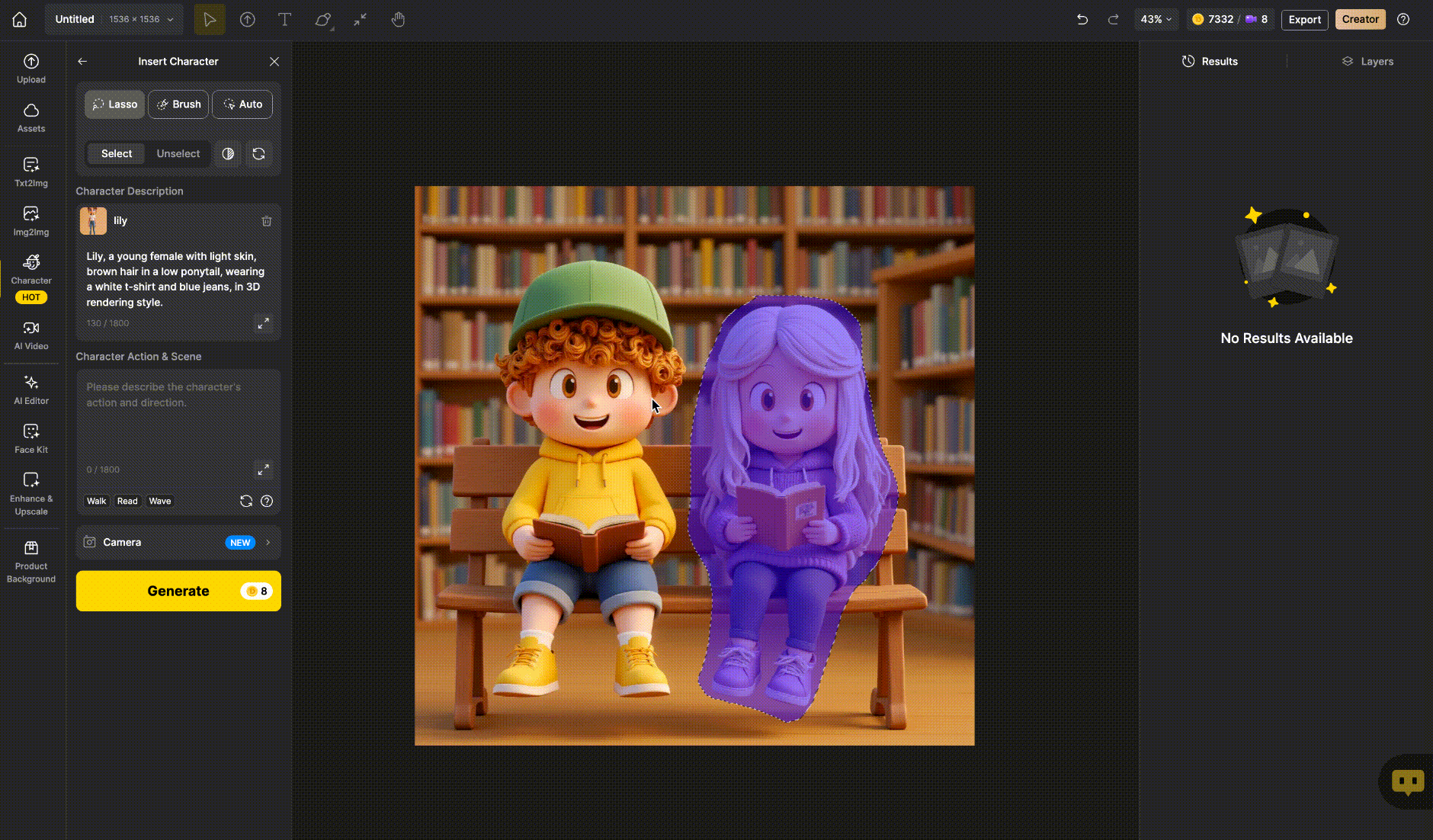Click the invert selection icon

point(228,154)
